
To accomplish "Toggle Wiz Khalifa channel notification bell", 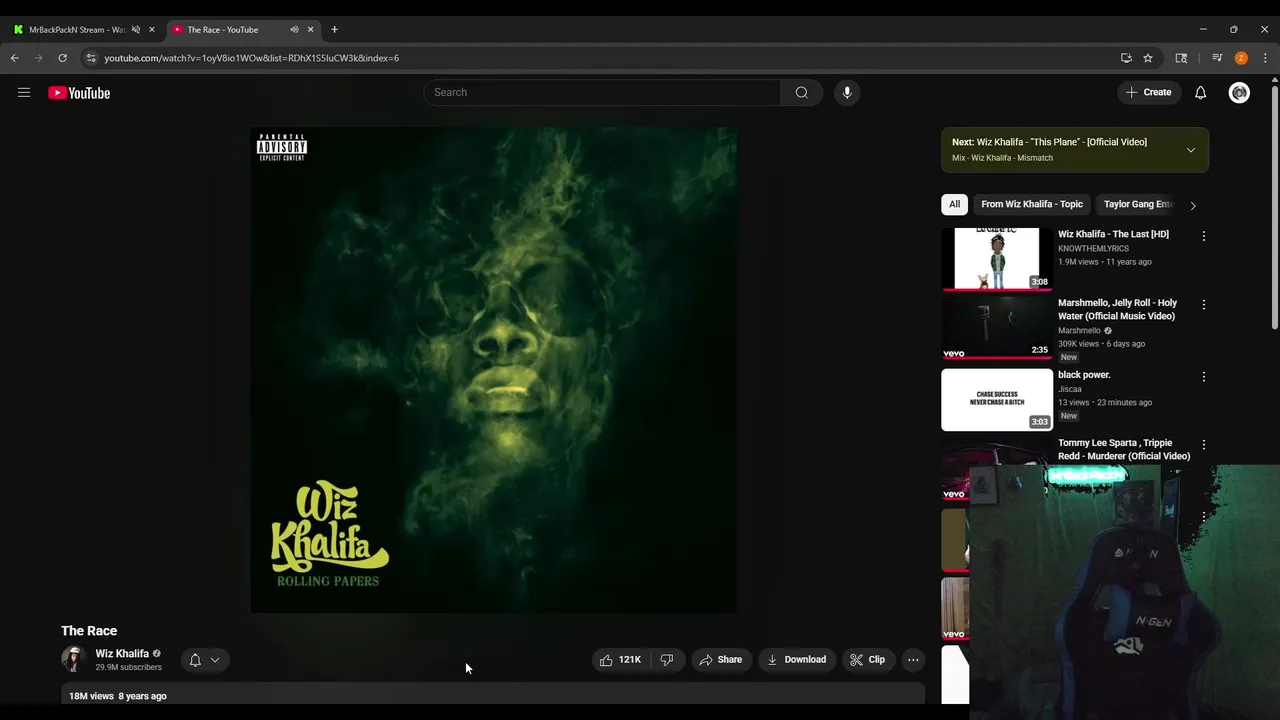I will (x=195, y=660).
